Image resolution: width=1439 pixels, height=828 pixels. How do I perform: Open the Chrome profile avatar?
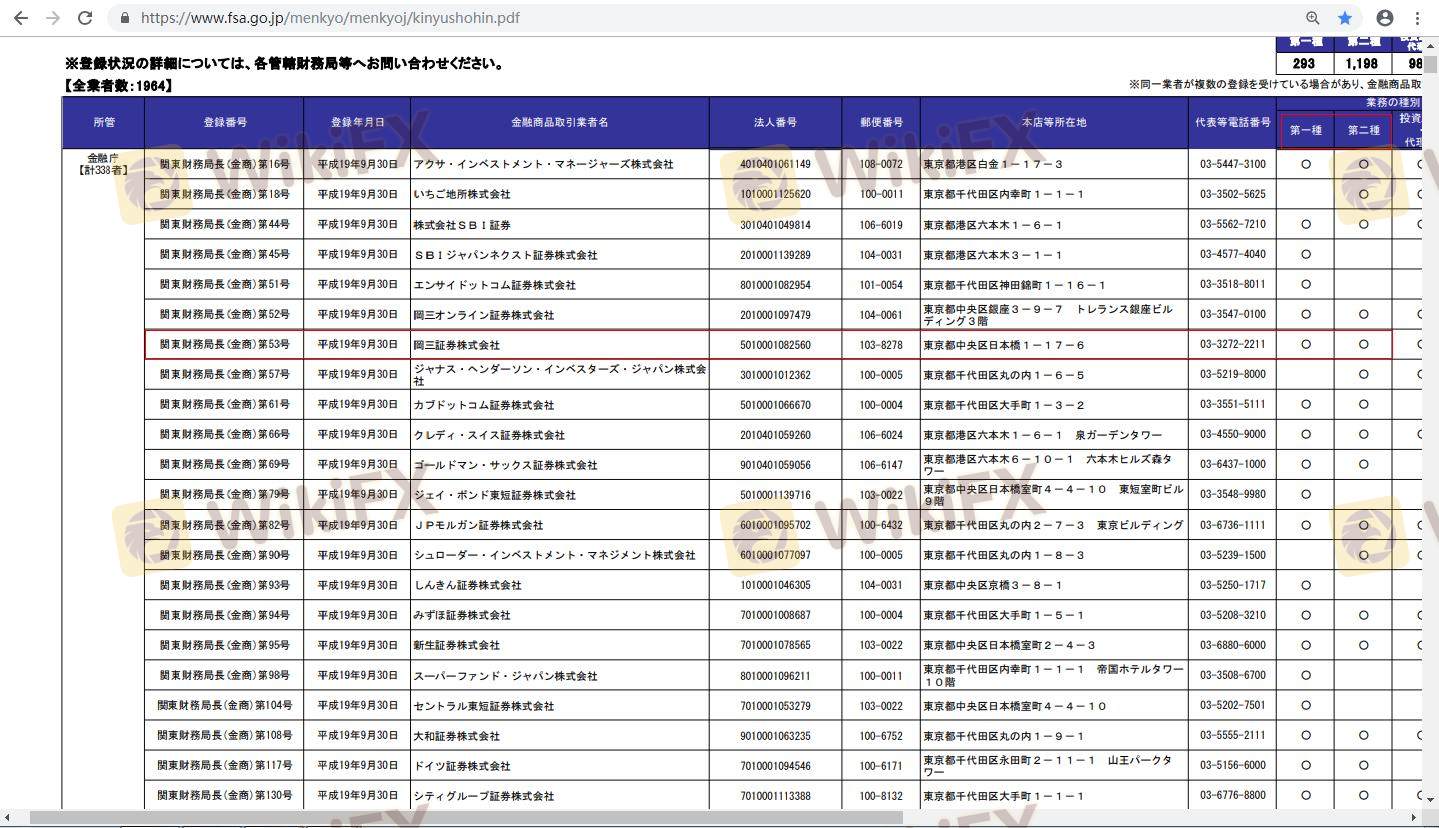coord(1385,18)
